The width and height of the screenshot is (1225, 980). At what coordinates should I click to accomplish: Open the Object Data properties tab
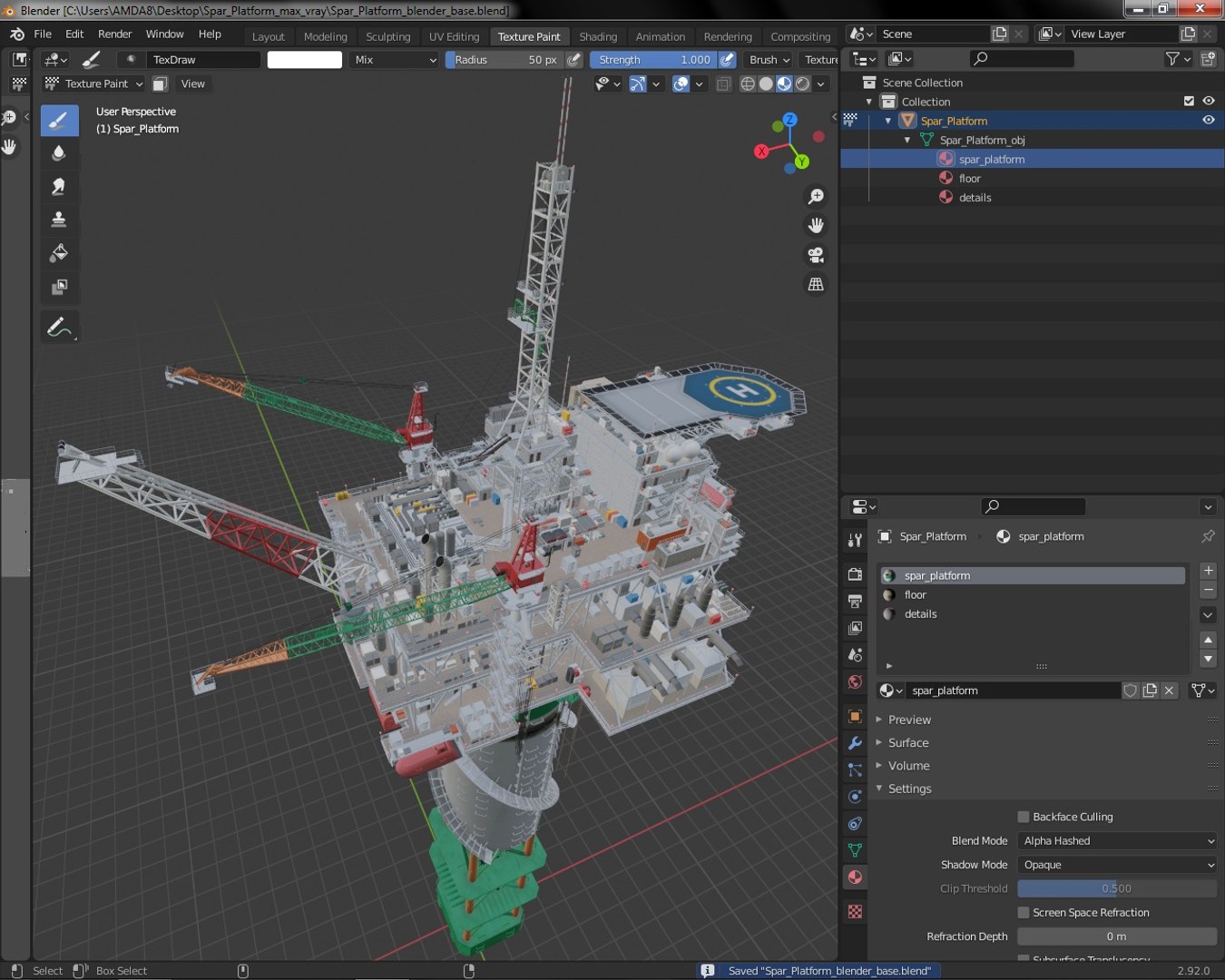point(855,850)
